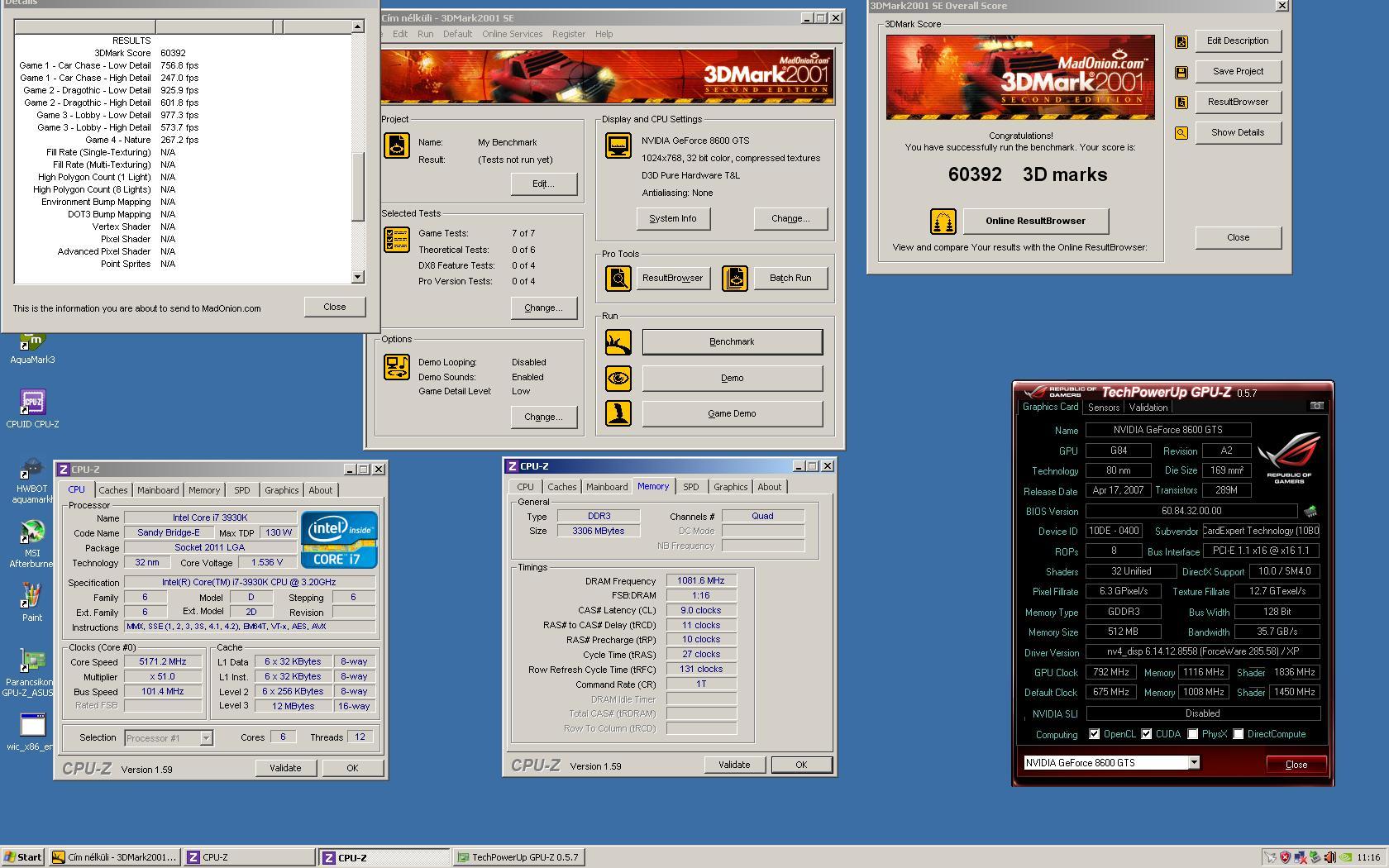Switch to SPD tab in Memory CPU-Z window

point(690,487)
